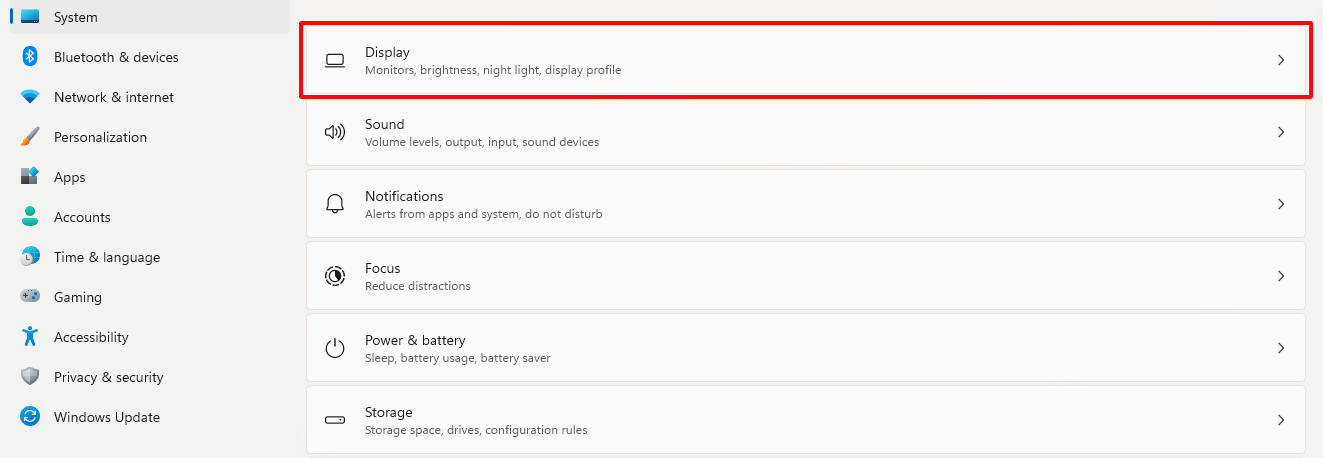Go to Accounts settings category

click(81, 217)
